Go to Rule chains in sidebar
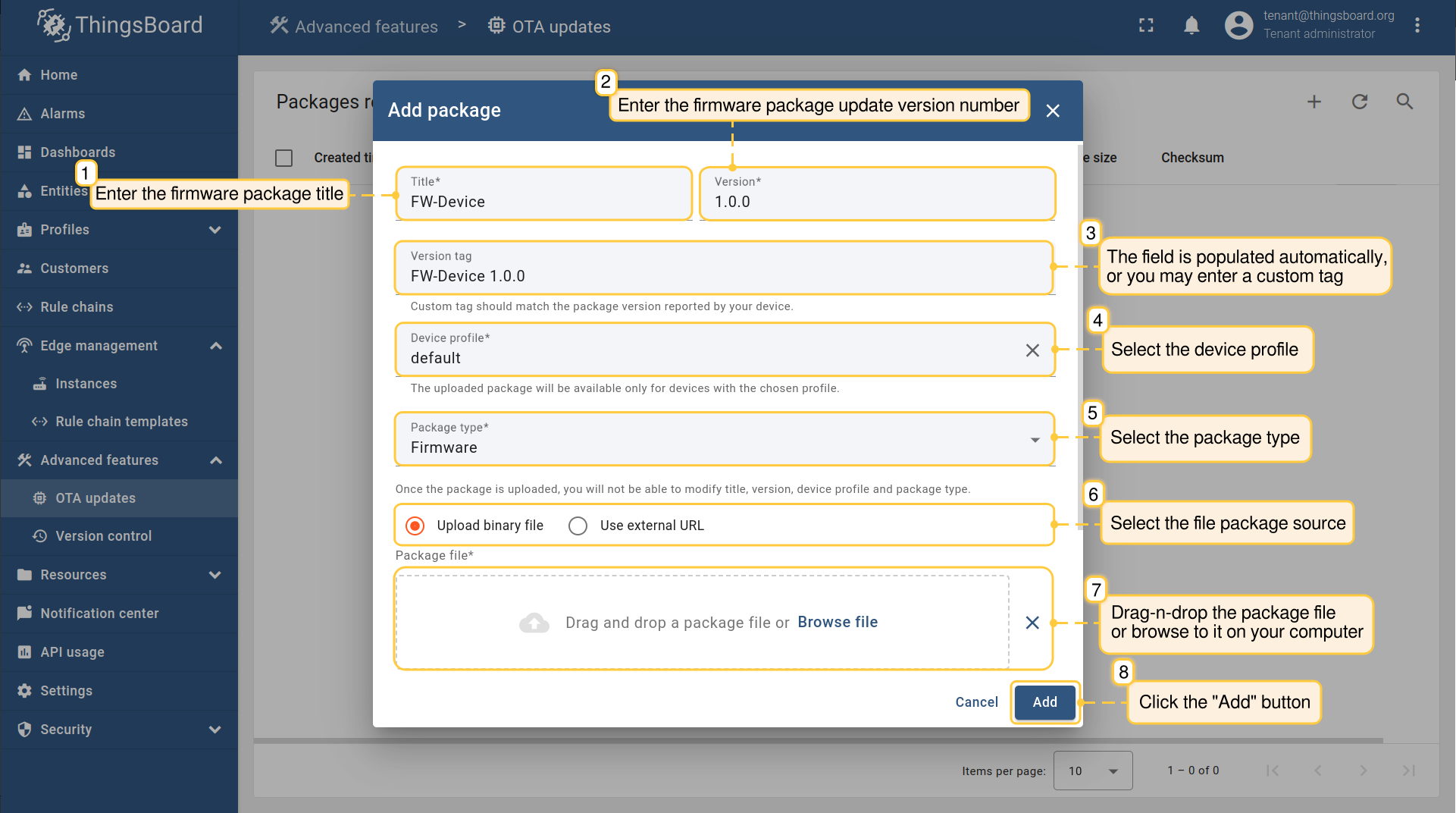 click(77, 307)
